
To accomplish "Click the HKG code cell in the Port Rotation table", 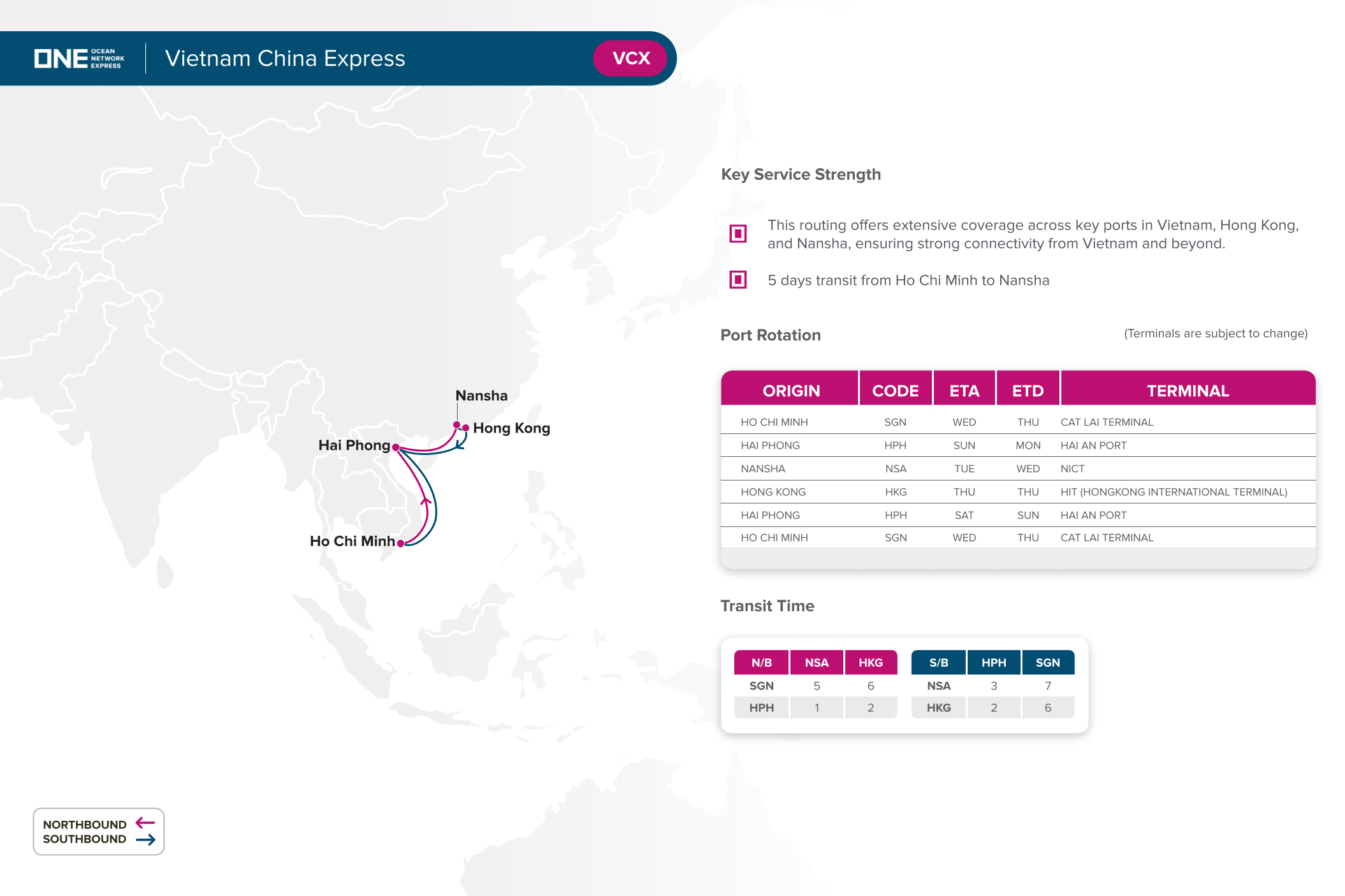I will tap(896, 492).
